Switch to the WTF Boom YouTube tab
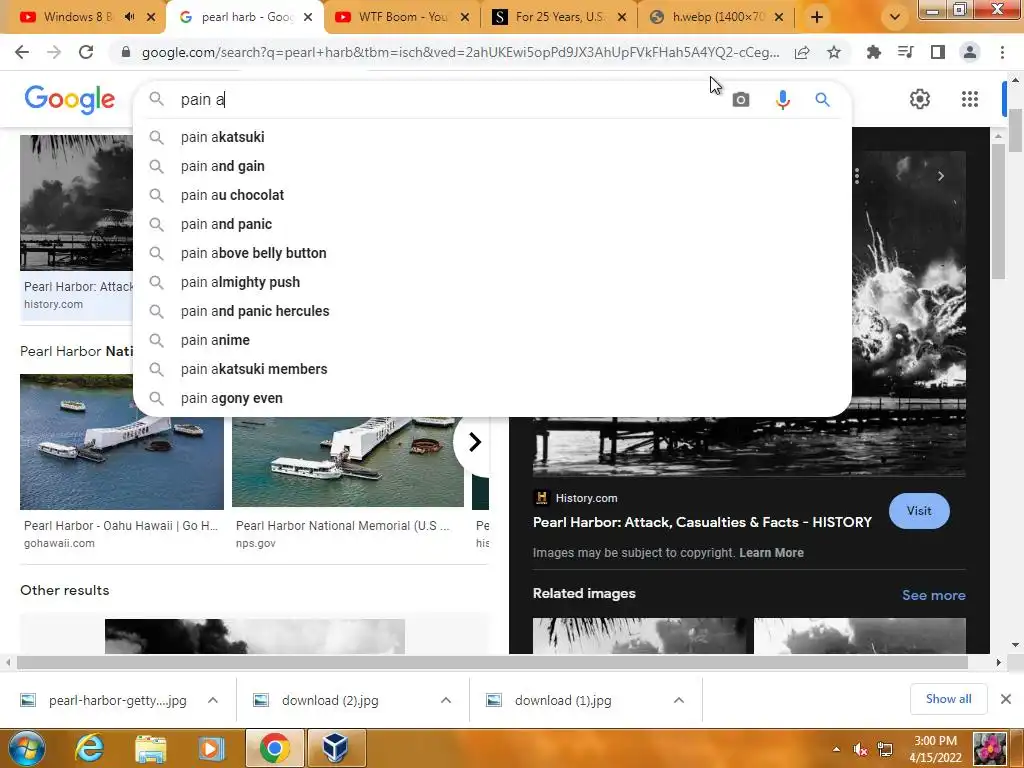The image size is (1024, 768). (x=402, y=17)
